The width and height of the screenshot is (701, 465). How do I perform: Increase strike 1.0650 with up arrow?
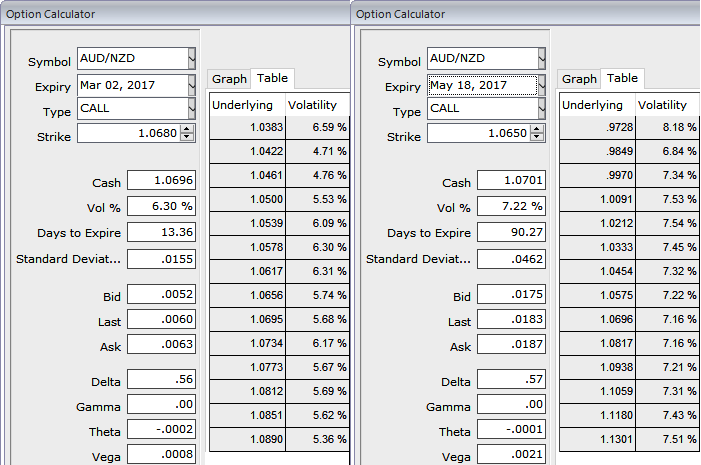tap(537, 129)
